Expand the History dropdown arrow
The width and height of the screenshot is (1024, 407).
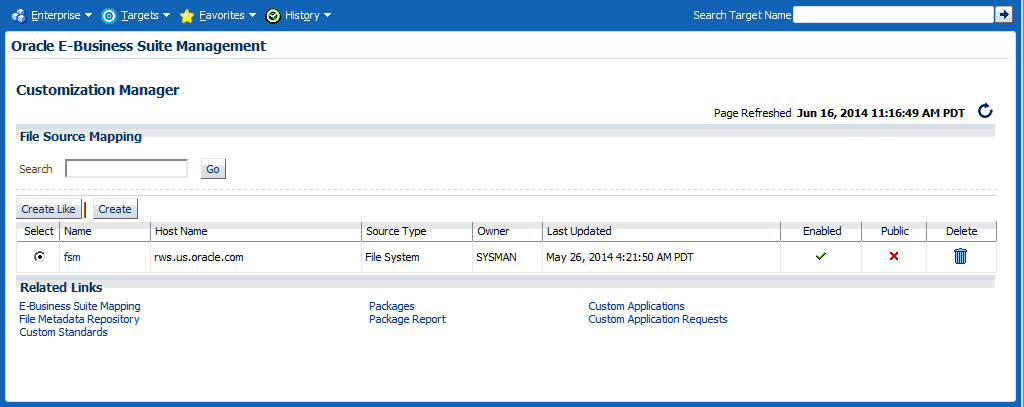click(327, 15)
